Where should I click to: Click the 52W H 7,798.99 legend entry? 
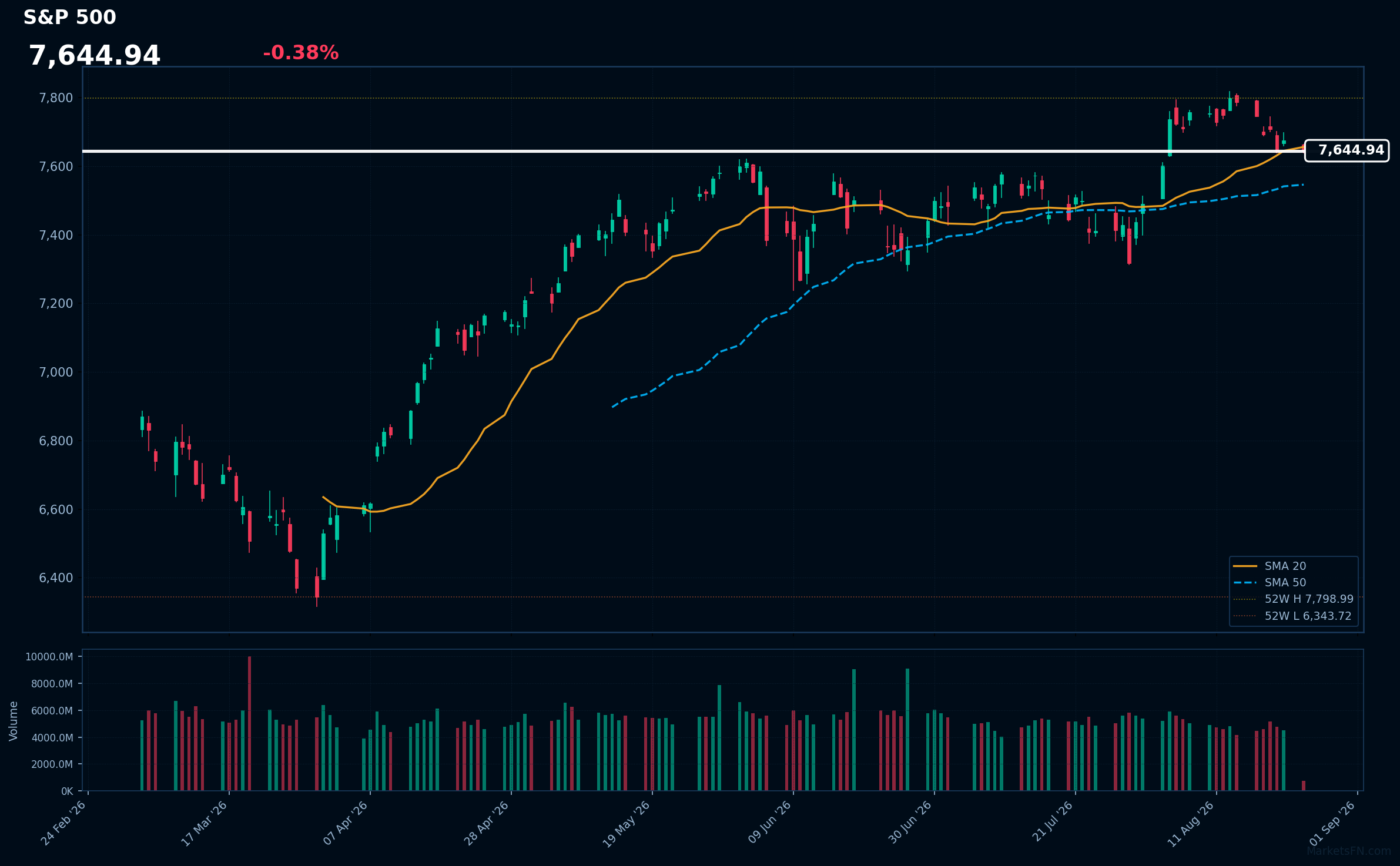[1293, 599]
